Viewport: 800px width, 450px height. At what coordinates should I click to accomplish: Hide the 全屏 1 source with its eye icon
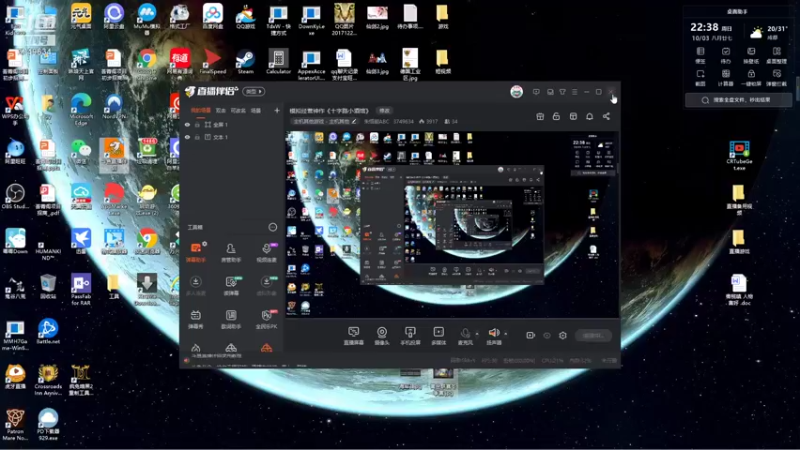click(187, 124)
